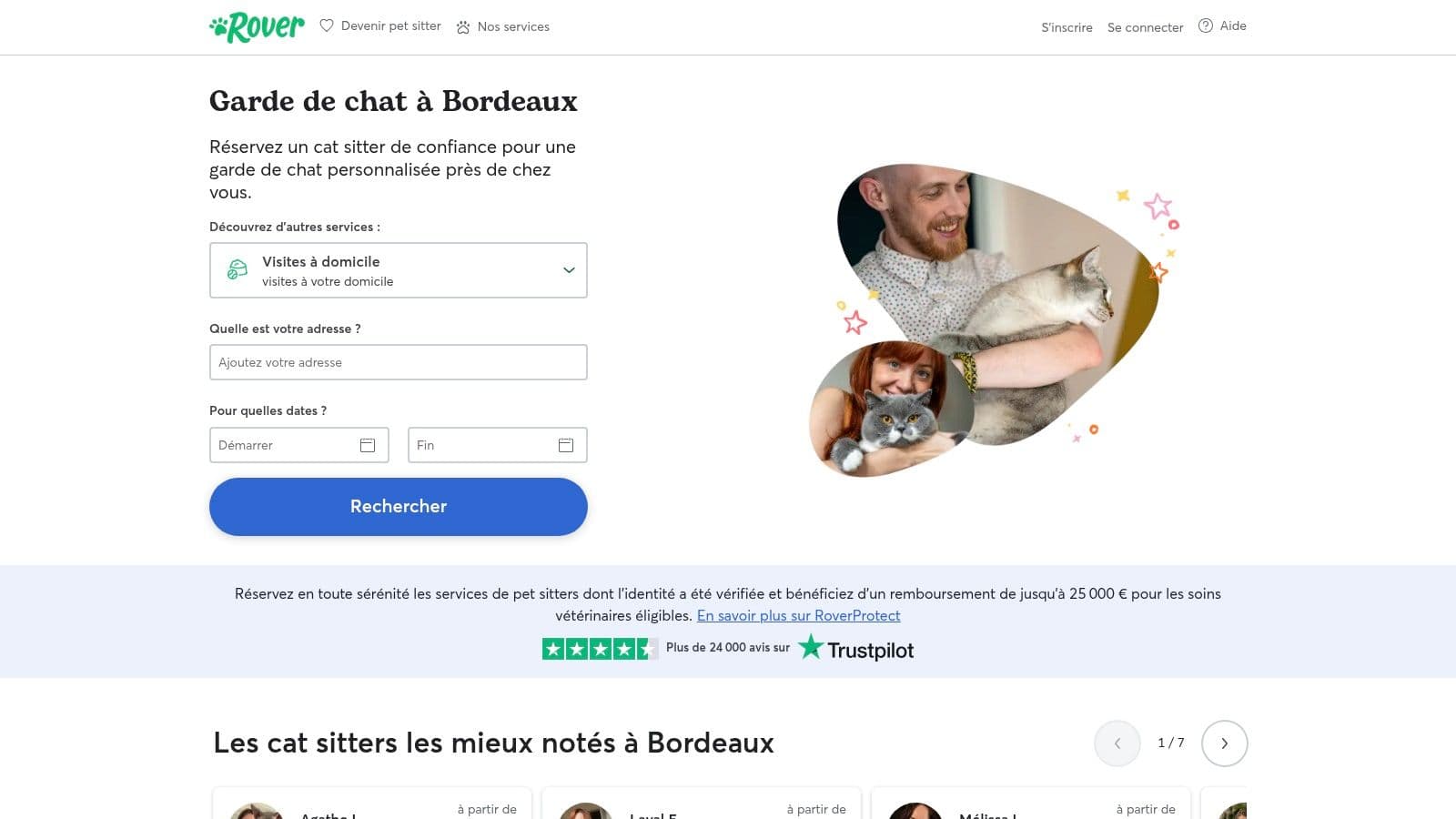
Task: Click the left carousel arrow for cat sitters
Action: [x=1117, y=743]
